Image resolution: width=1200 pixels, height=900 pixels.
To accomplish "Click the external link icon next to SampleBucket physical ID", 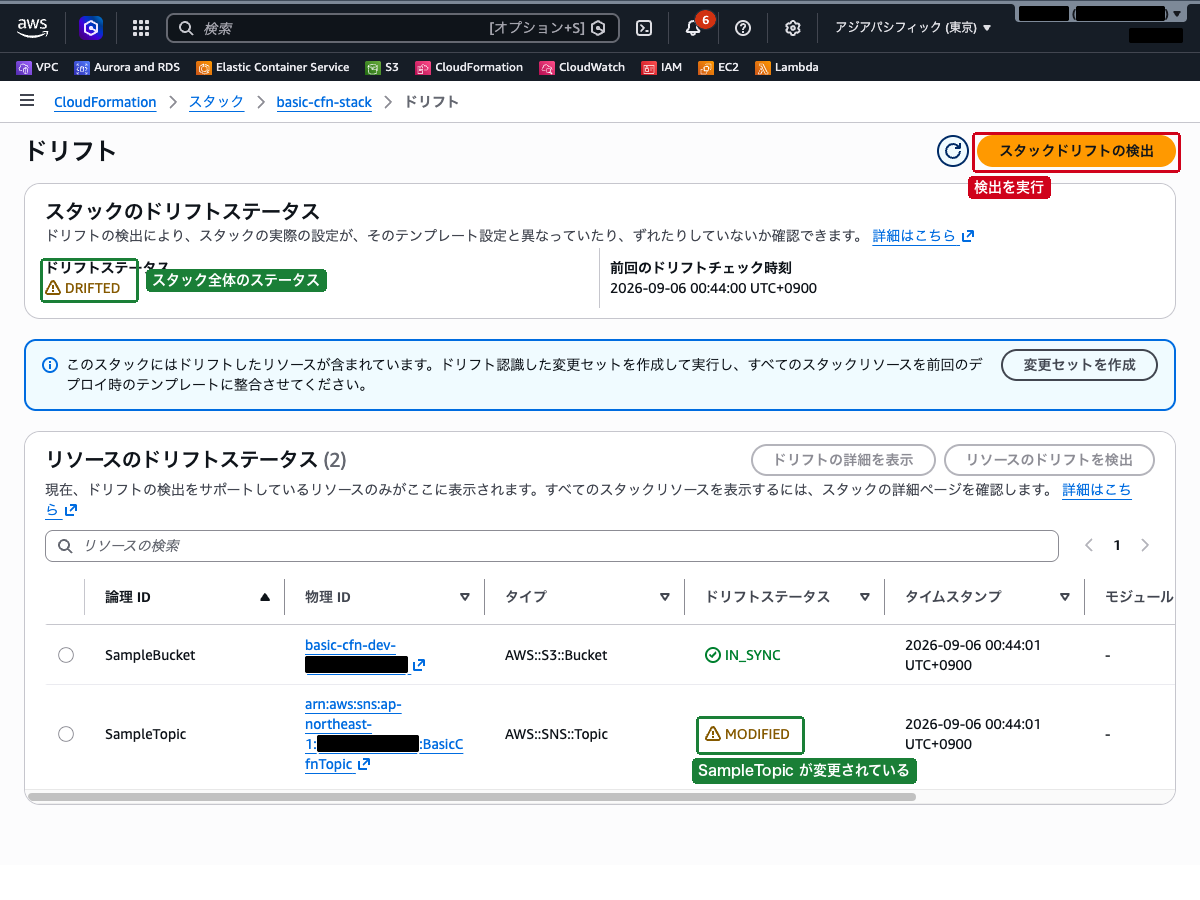I will (x=419, y=665).
